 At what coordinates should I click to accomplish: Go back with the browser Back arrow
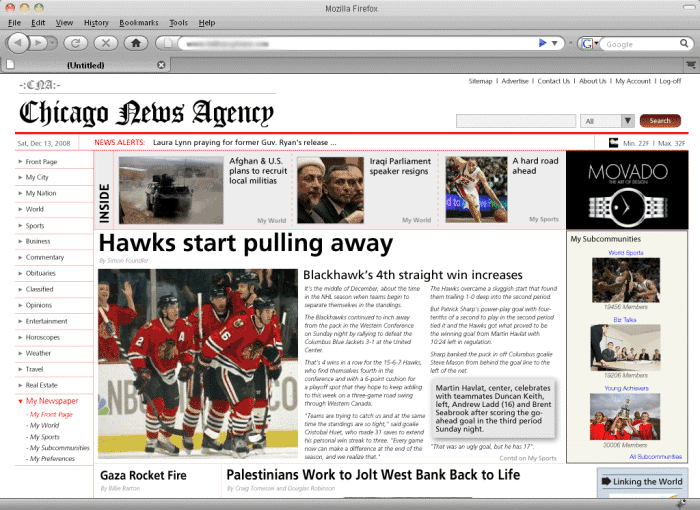(x=18, y=43)
